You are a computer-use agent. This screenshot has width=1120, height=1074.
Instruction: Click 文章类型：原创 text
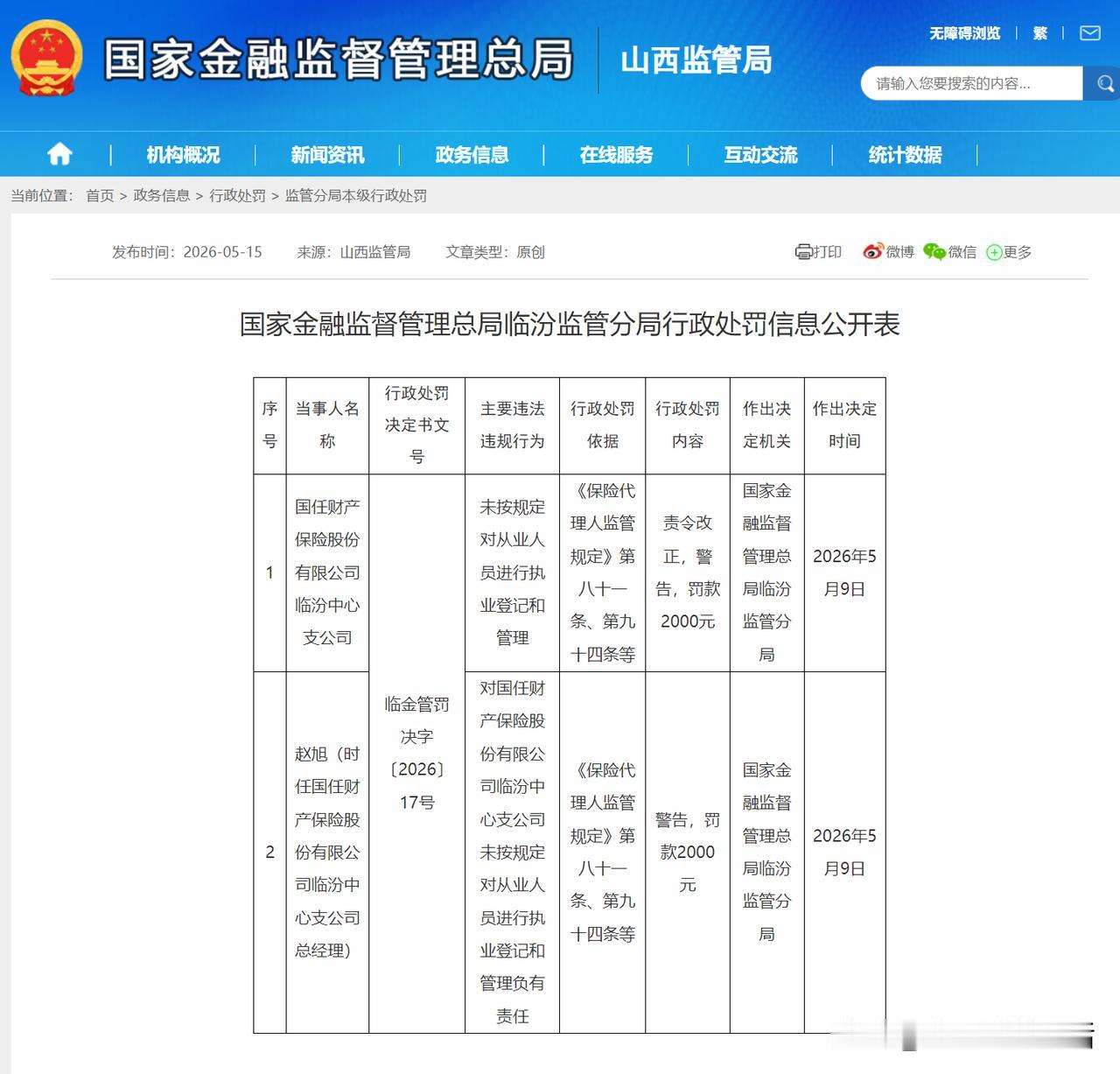[x=495, y=252]
